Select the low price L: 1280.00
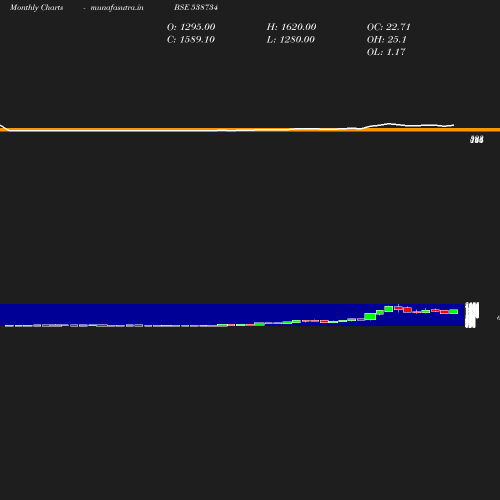This screenshot has width=500, height=500. click(x=291, y=39)
